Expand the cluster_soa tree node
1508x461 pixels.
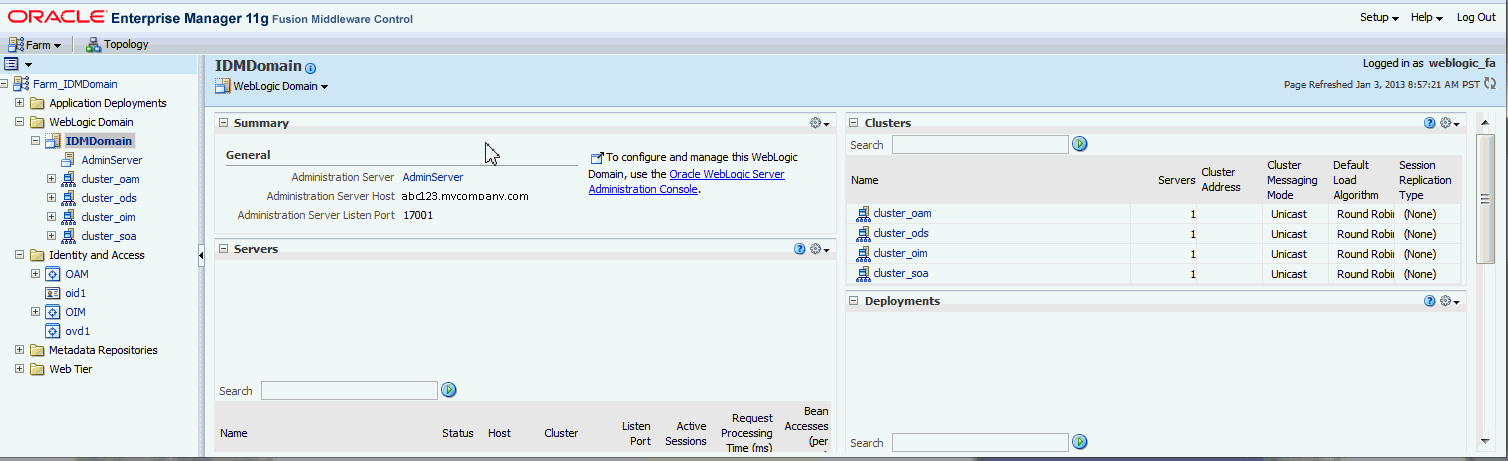(x=51, y=236)
